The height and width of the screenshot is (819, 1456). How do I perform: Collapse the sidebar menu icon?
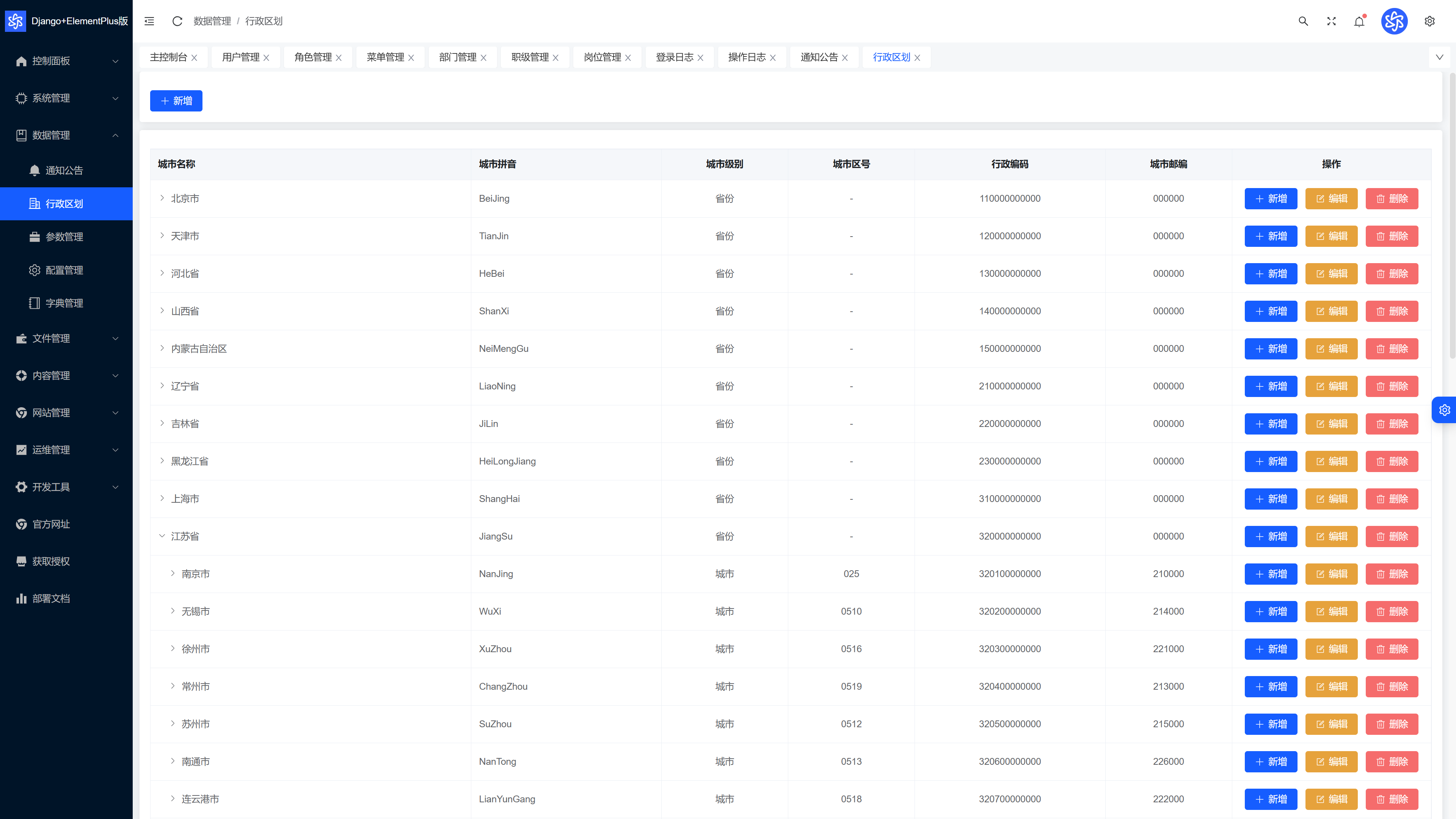tap(149, 21)
